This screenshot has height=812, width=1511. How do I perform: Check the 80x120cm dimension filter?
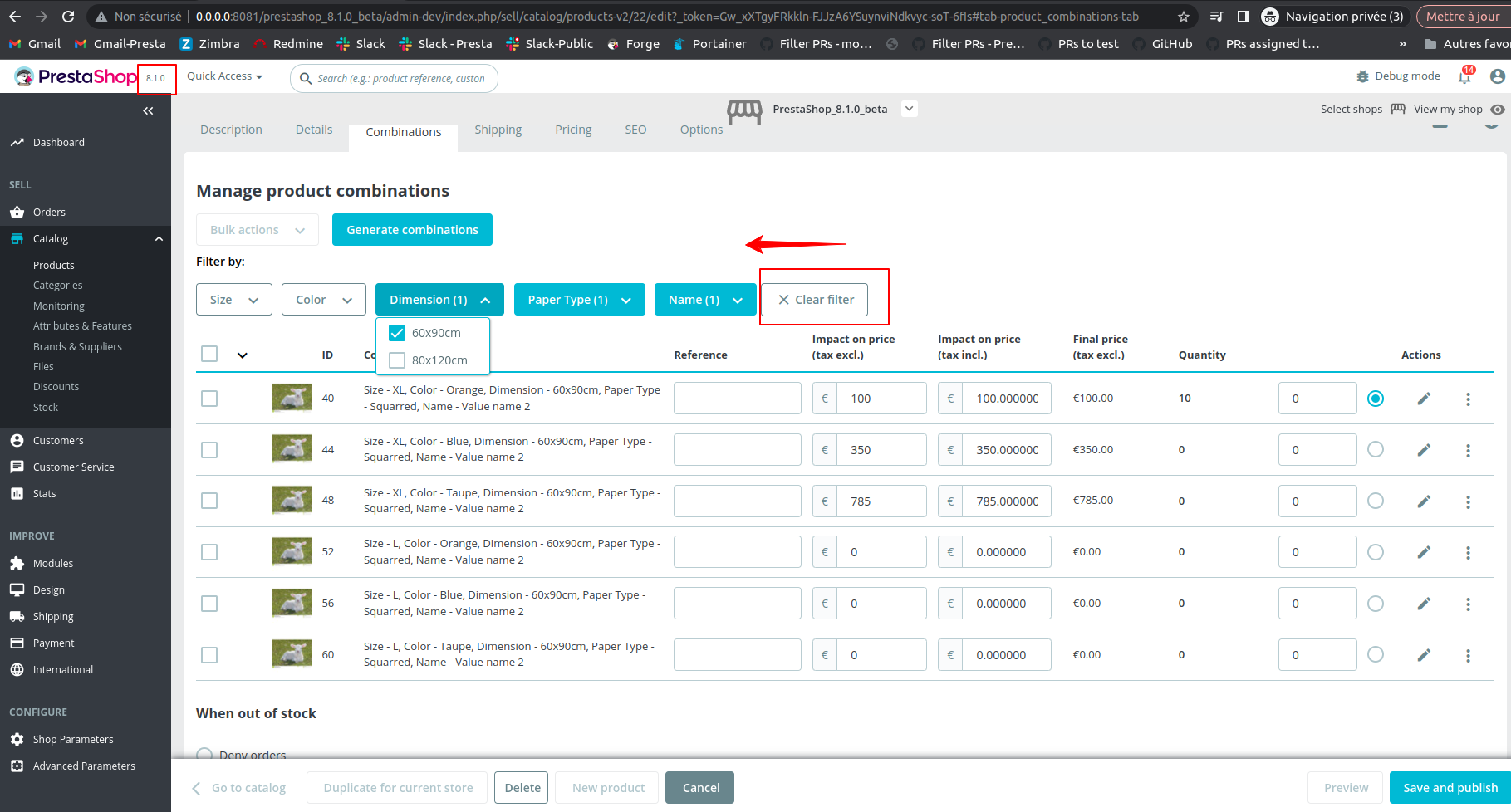(397, 360)
